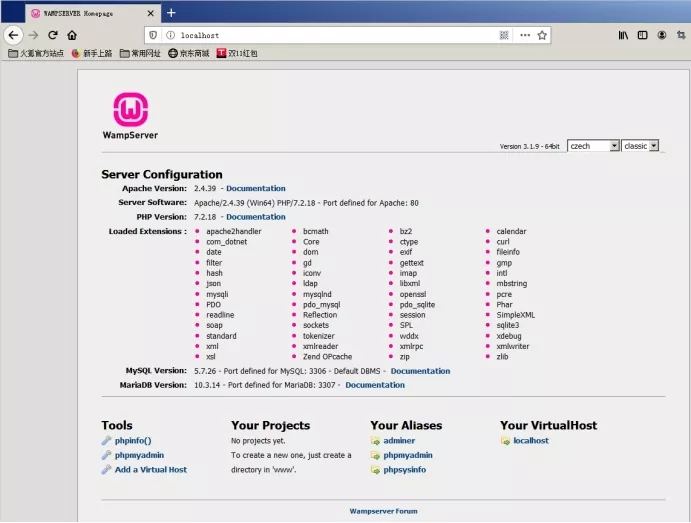This screenshot has width=691, height=523.
Task: Open the adminer alias link
Action: 399,441
